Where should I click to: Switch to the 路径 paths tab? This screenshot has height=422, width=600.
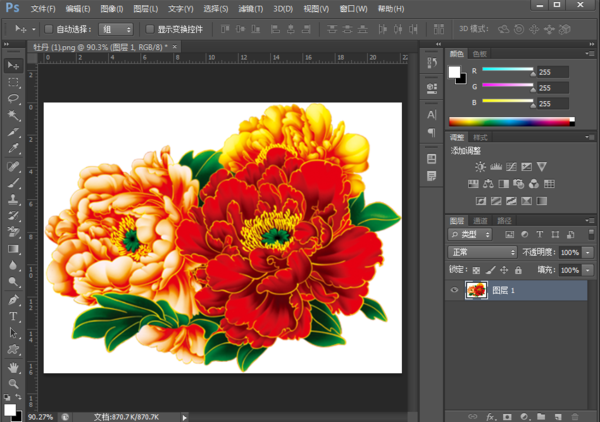tap(504, 220)
